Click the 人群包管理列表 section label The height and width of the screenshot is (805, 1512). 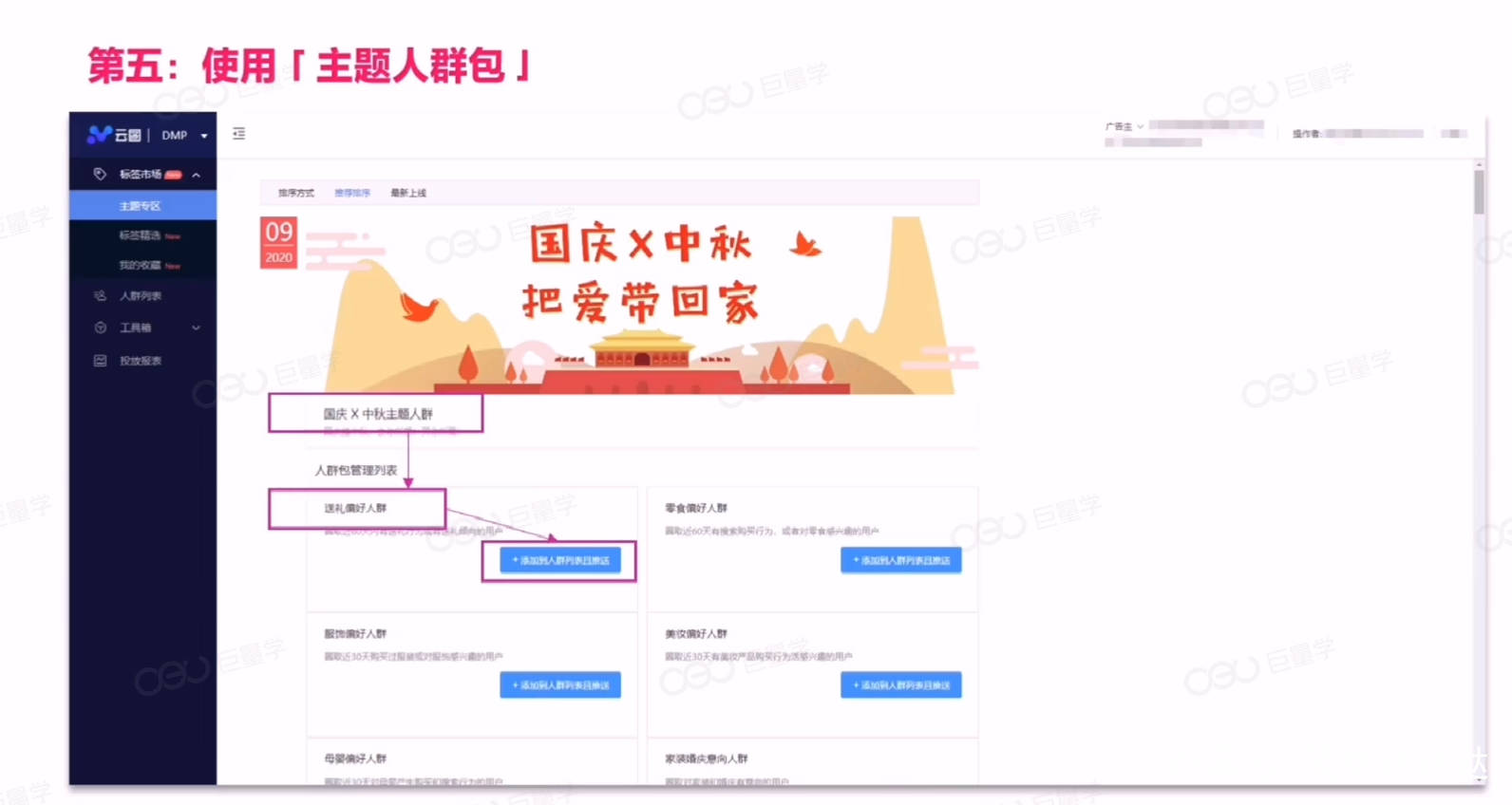pos(356,470)
